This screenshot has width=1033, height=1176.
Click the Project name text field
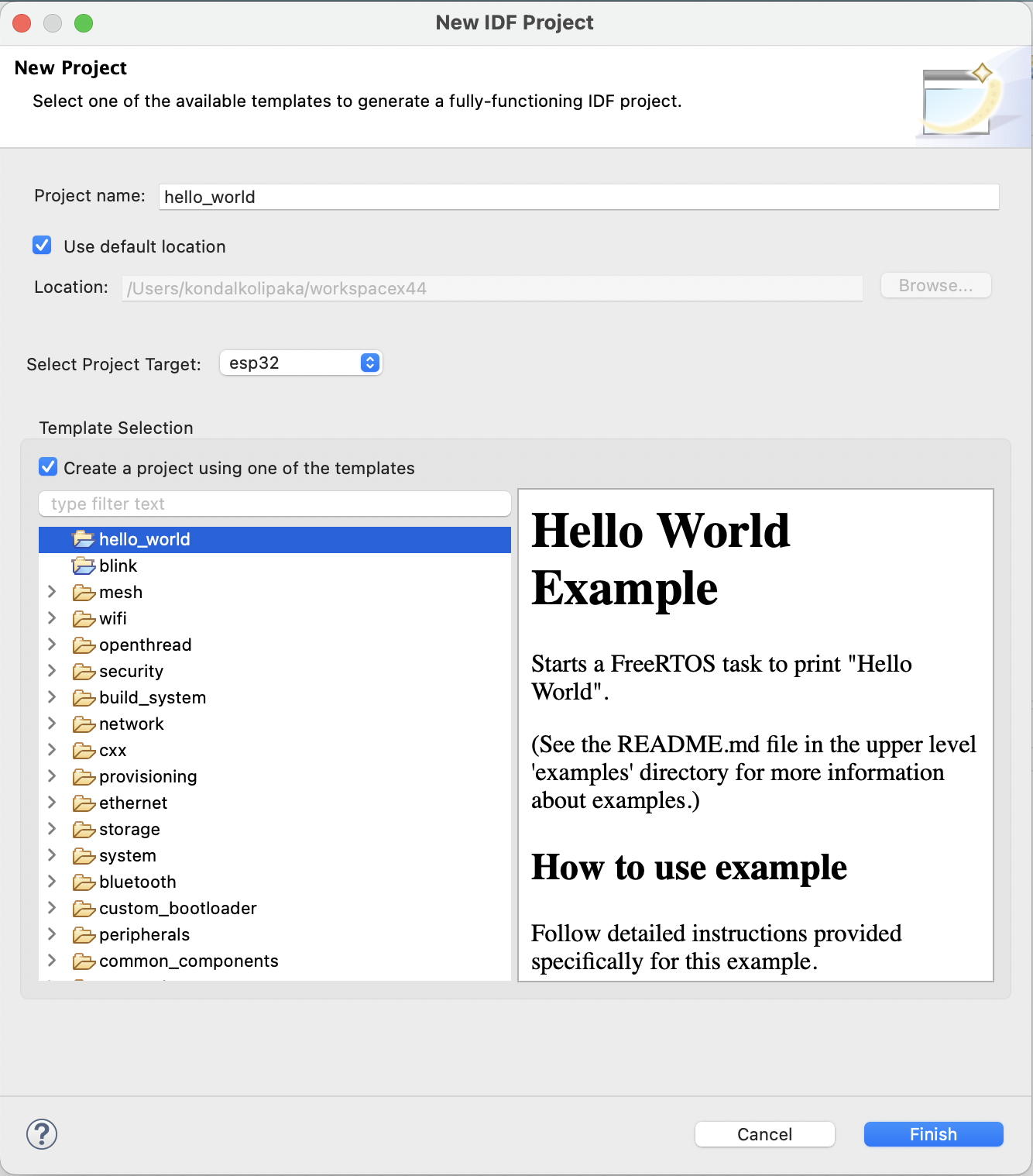tap(578, 197)
